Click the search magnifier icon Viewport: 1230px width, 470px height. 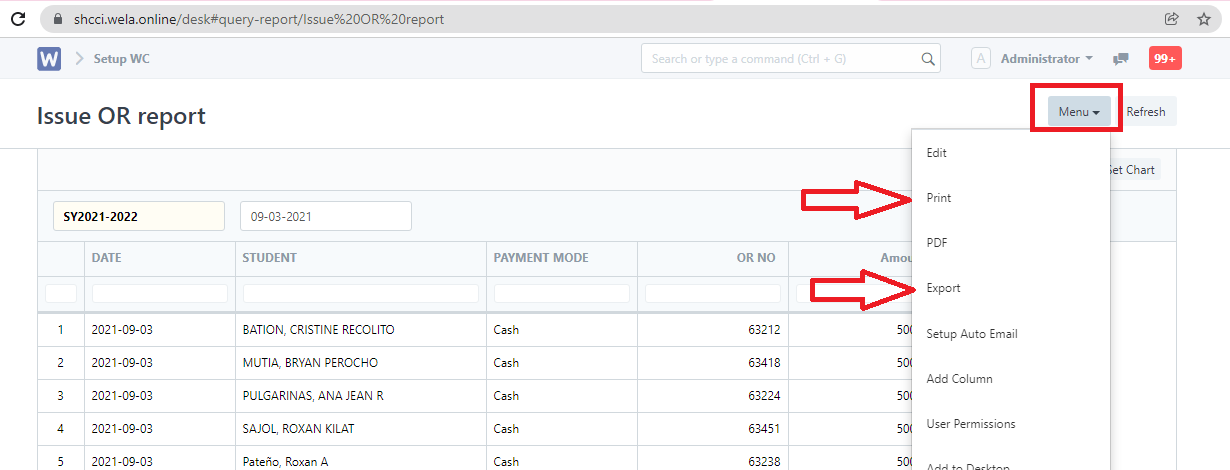(928, 59)
